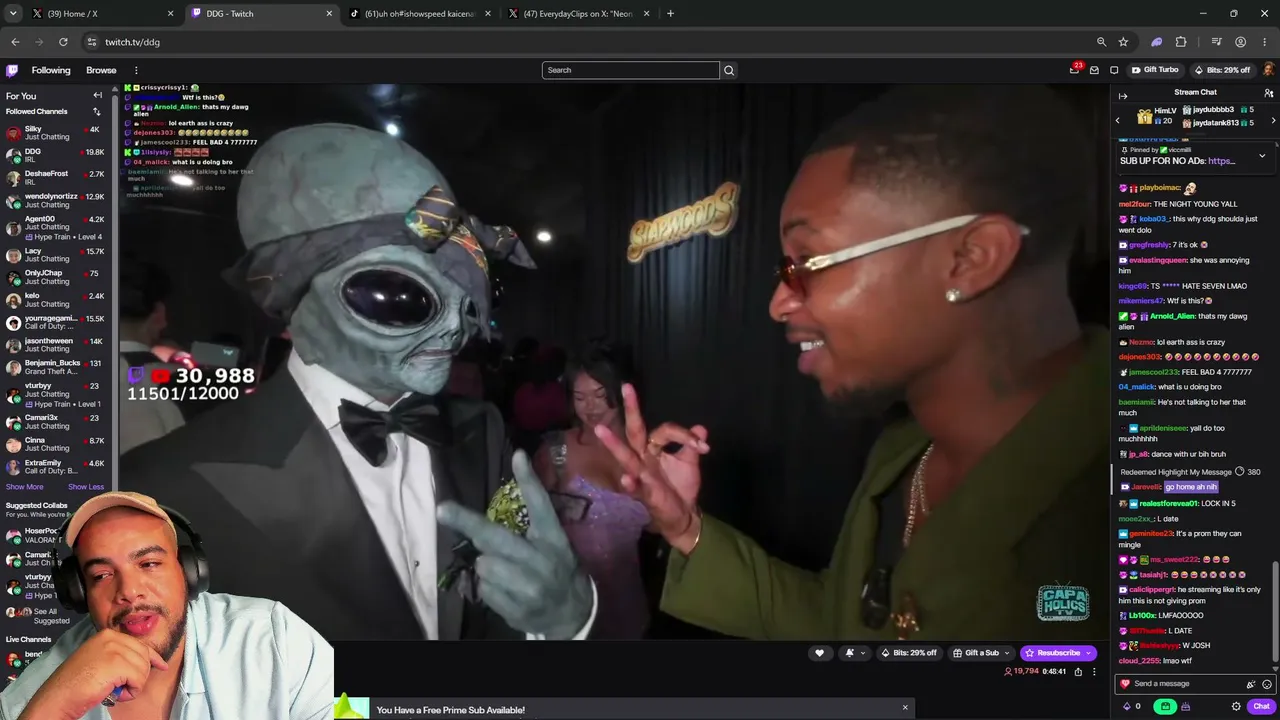
Task: Open the Chrome three-dot menu
Action: point(1265,42)
